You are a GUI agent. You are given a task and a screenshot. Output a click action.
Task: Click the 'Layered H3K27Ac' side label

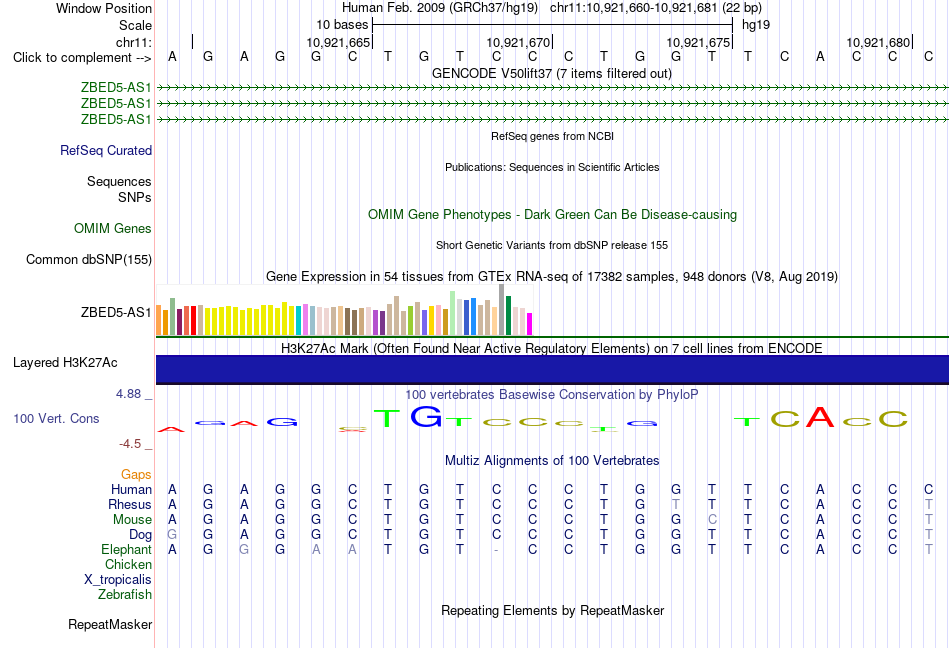pyautogui.click(x=65, y=362)
